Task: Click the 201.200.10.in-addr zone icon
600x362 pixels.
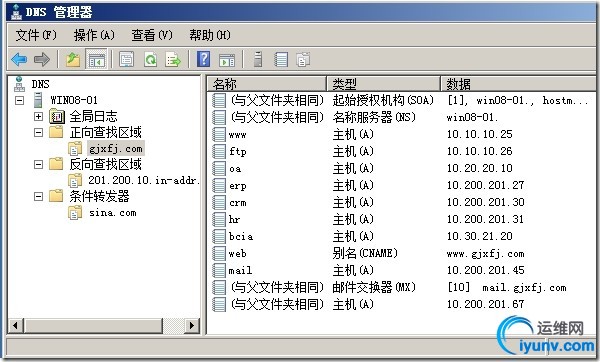Action: click(x=75, y=180)
